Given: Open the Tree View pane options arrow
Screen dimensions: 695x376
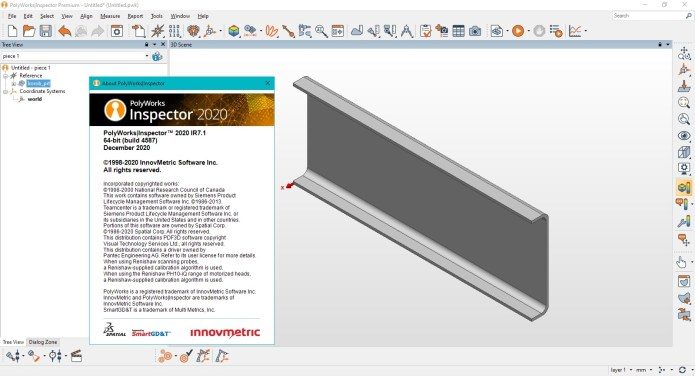Looking at the screenshot, I should coord(154,44).
